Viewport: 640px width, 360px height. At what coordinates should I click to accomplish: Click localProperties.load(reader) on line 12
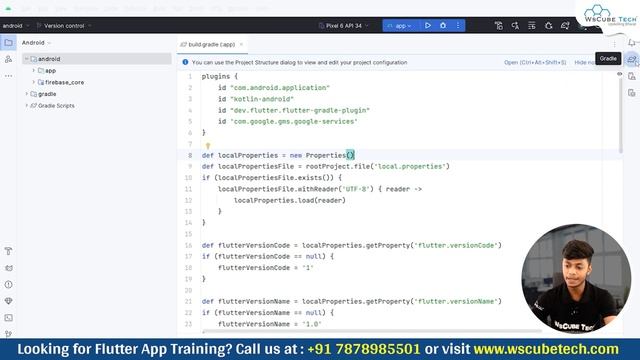(x=290, y=200)
